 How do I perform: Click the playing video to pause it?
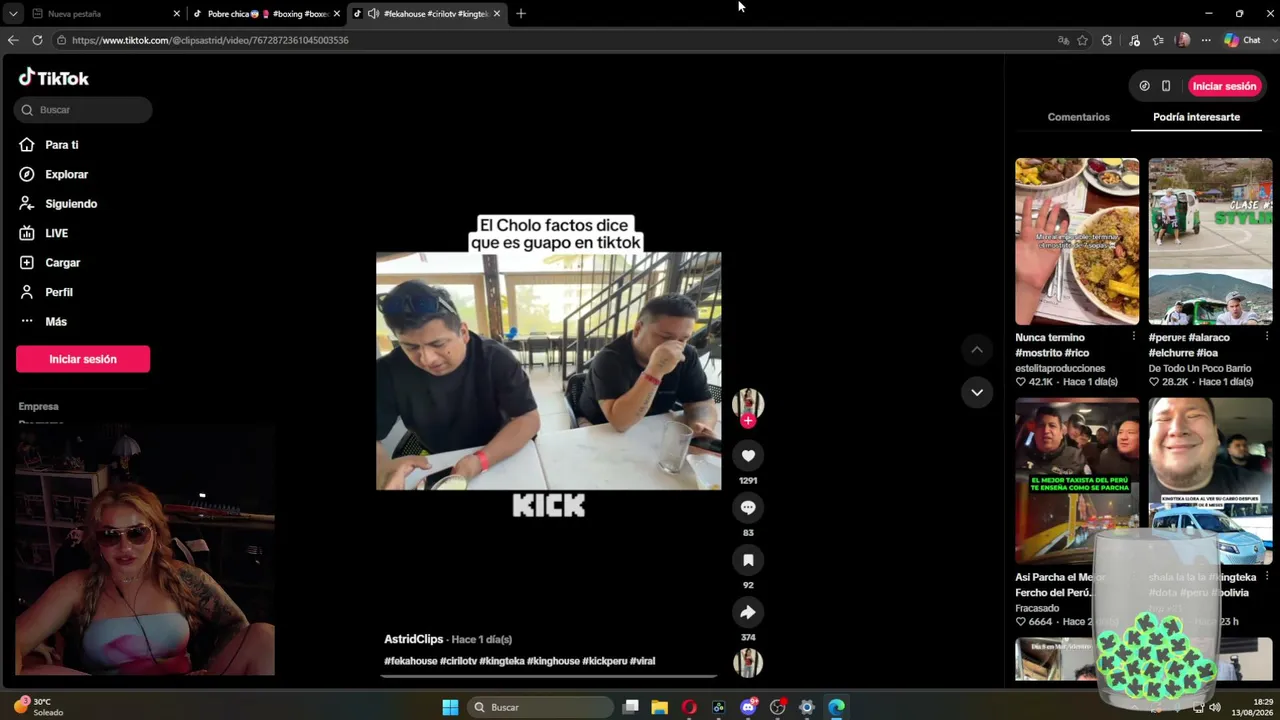tap(548, 371)
